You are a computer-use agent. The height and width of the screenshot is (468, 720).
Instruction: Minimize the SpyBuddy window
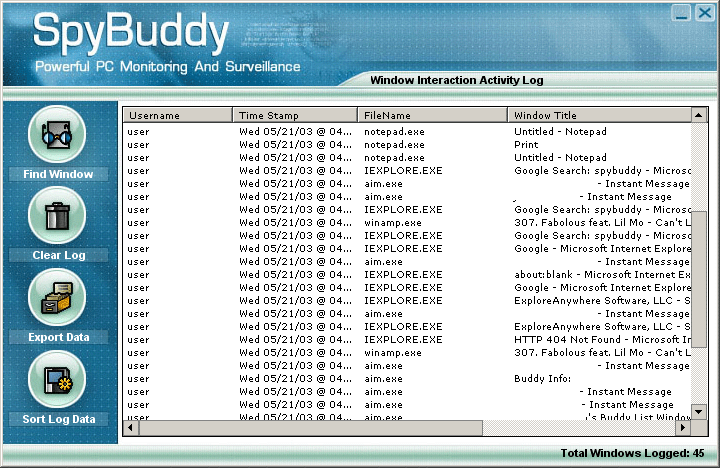tap(681, 12)
